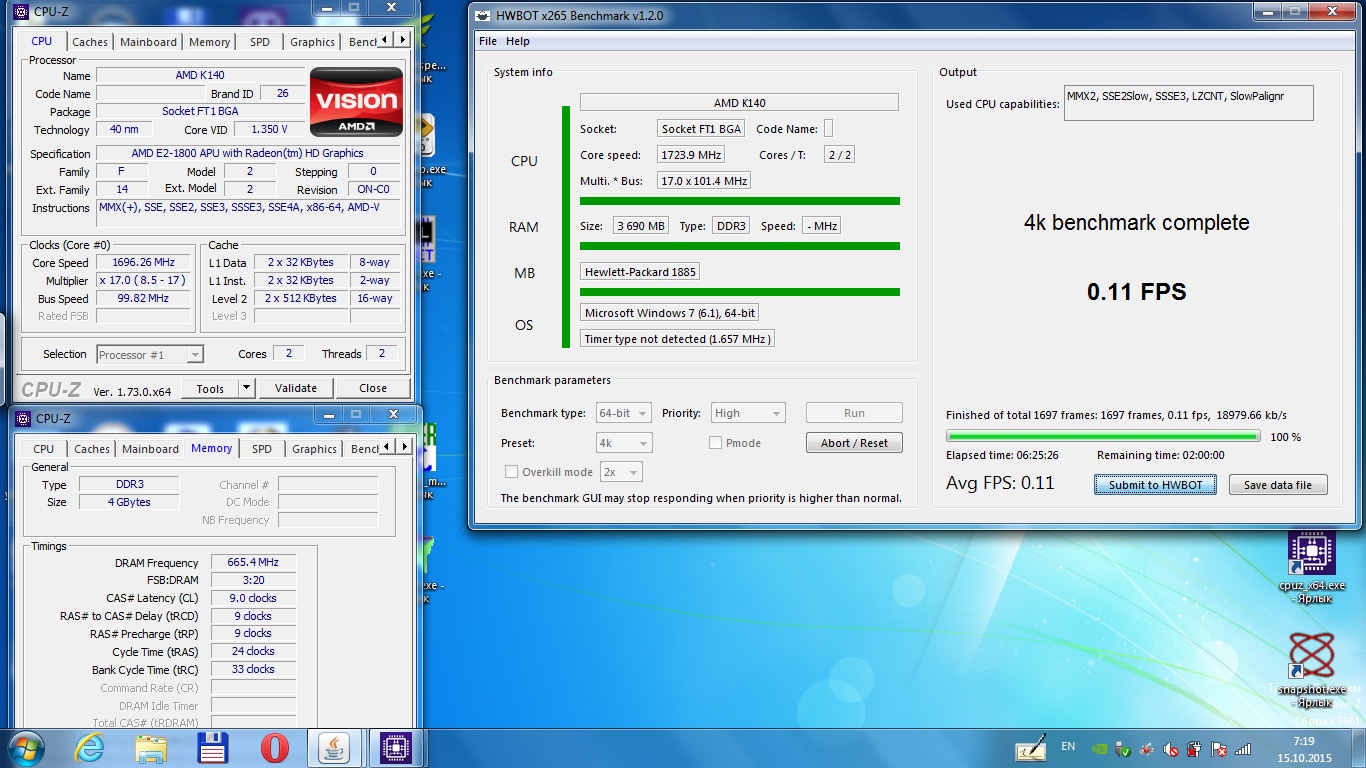Screen dimensions: 1366x768
Task: Toggle the Overkill mode checkbox
Action: [511, 472]
